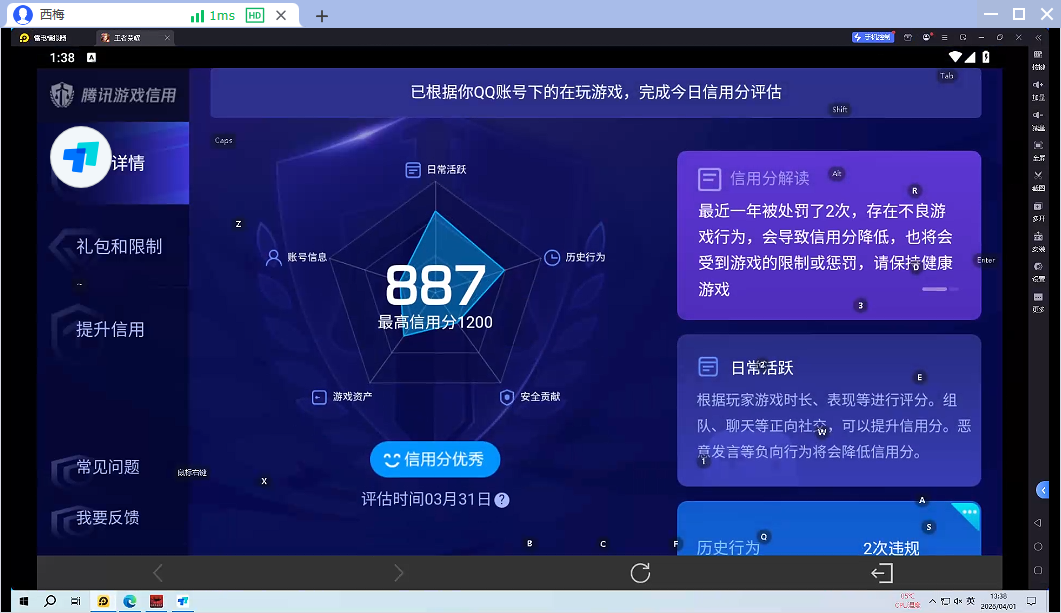
Task: Click the pagination indicator in 信用分解读 panel
Action: (938, 289)
